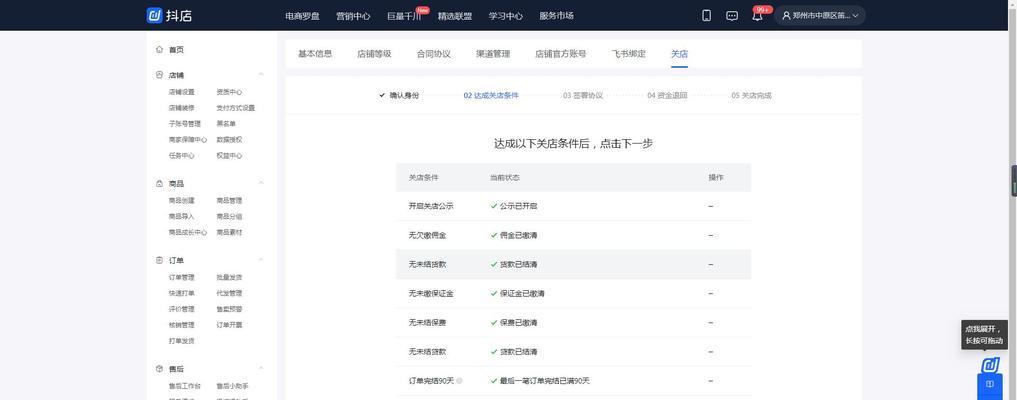Screen dimensions: 1017x400
Task: Open 权益中心 in sidebar
Action: [x=229, y=156]
